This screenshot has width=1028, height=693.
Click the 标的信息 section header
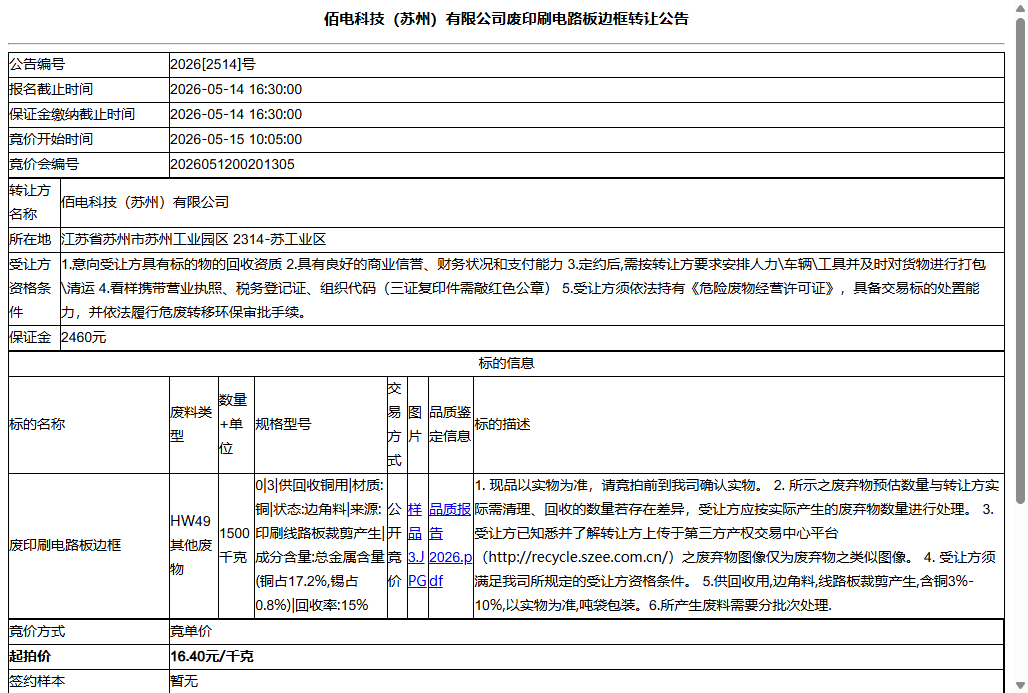(x=506, y=363)
